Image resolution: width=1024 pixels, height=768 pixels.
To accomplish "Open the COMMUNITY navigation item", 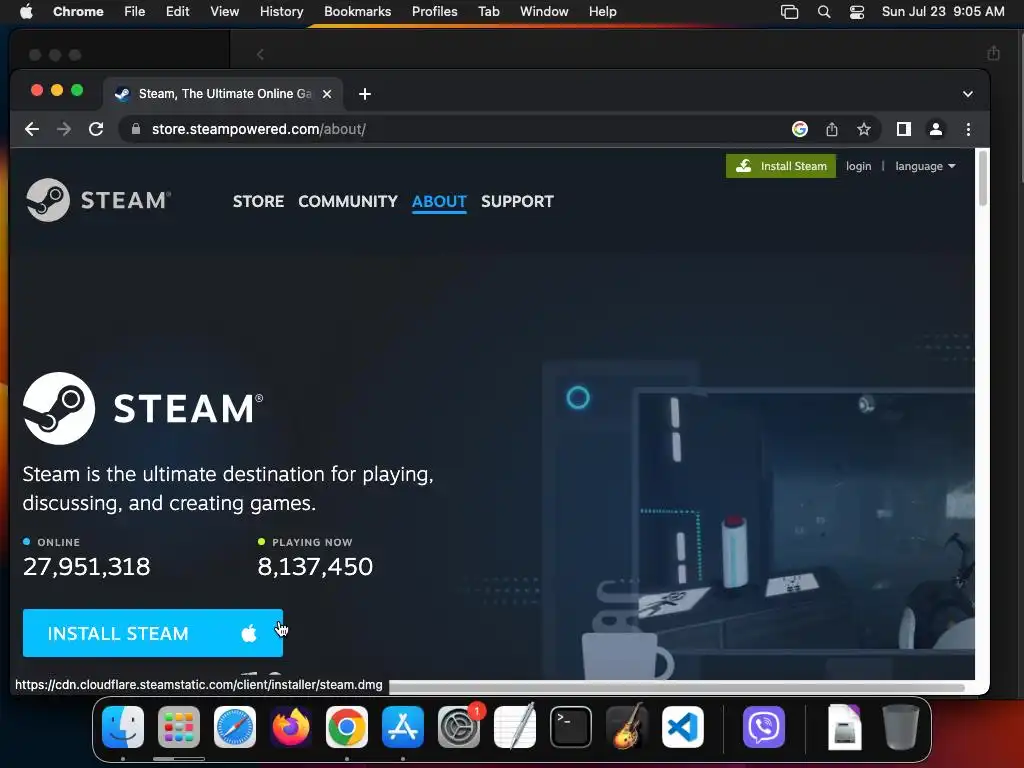I will coord(347,201).
